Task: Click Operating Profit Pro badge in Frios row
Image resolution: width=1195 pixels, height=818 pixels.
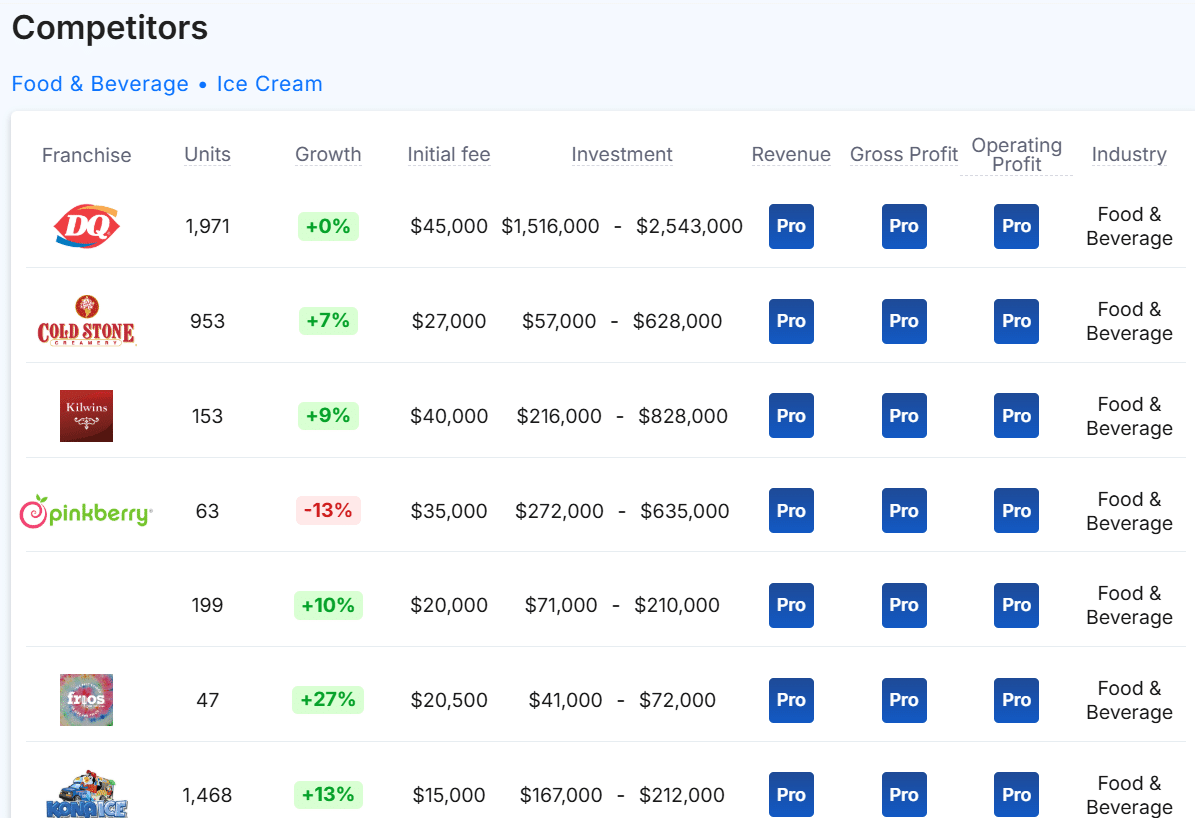Action: [1017, 700]
